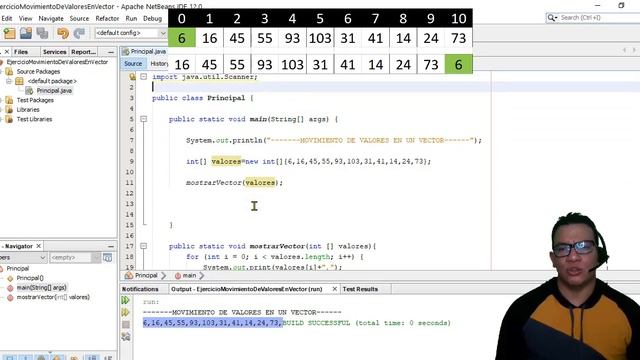Click the Undo toolbar icon

(x=63, y=33)
